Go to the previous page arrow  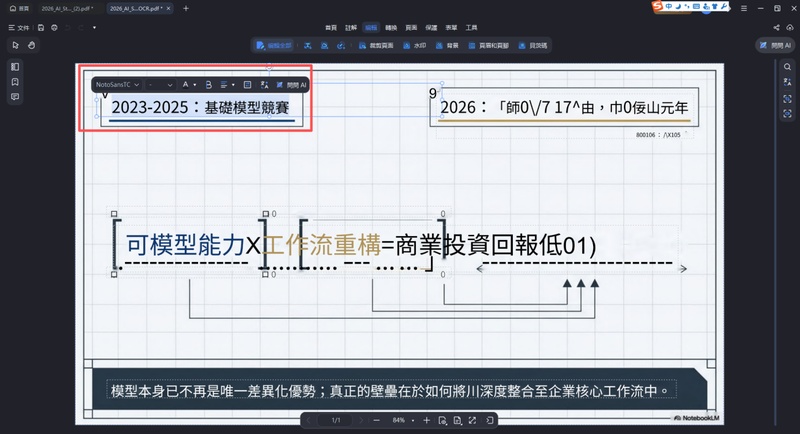click(x=308, y=420)
